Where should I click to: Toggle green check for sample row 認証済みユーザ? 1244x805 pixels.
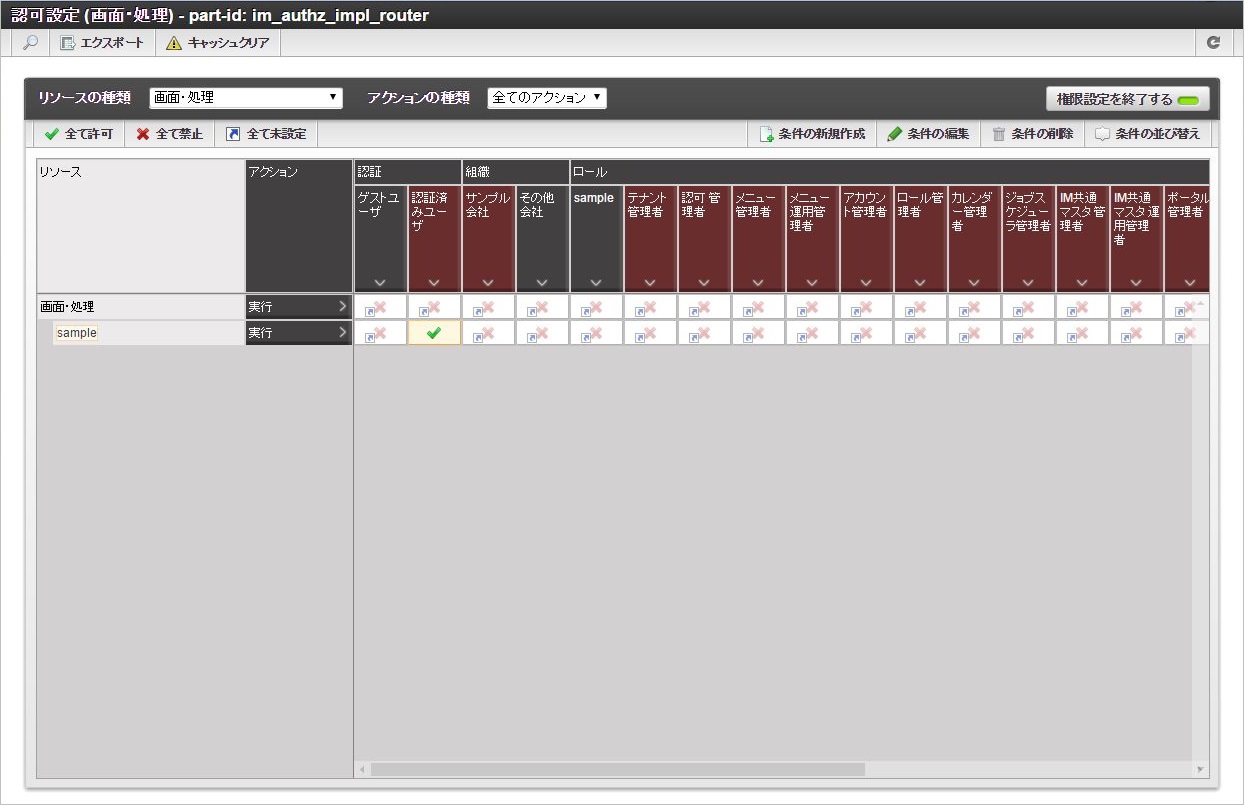434,333
